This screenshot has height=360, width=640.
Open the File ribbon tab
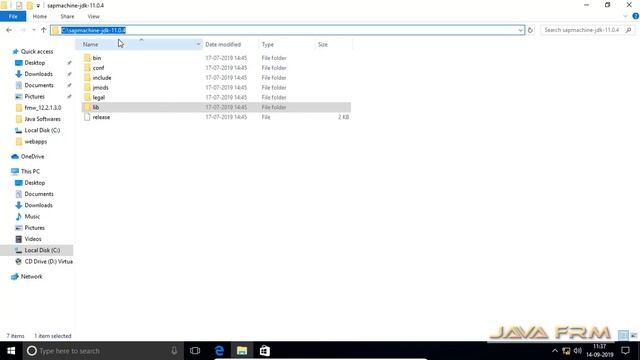coord(13,16)
